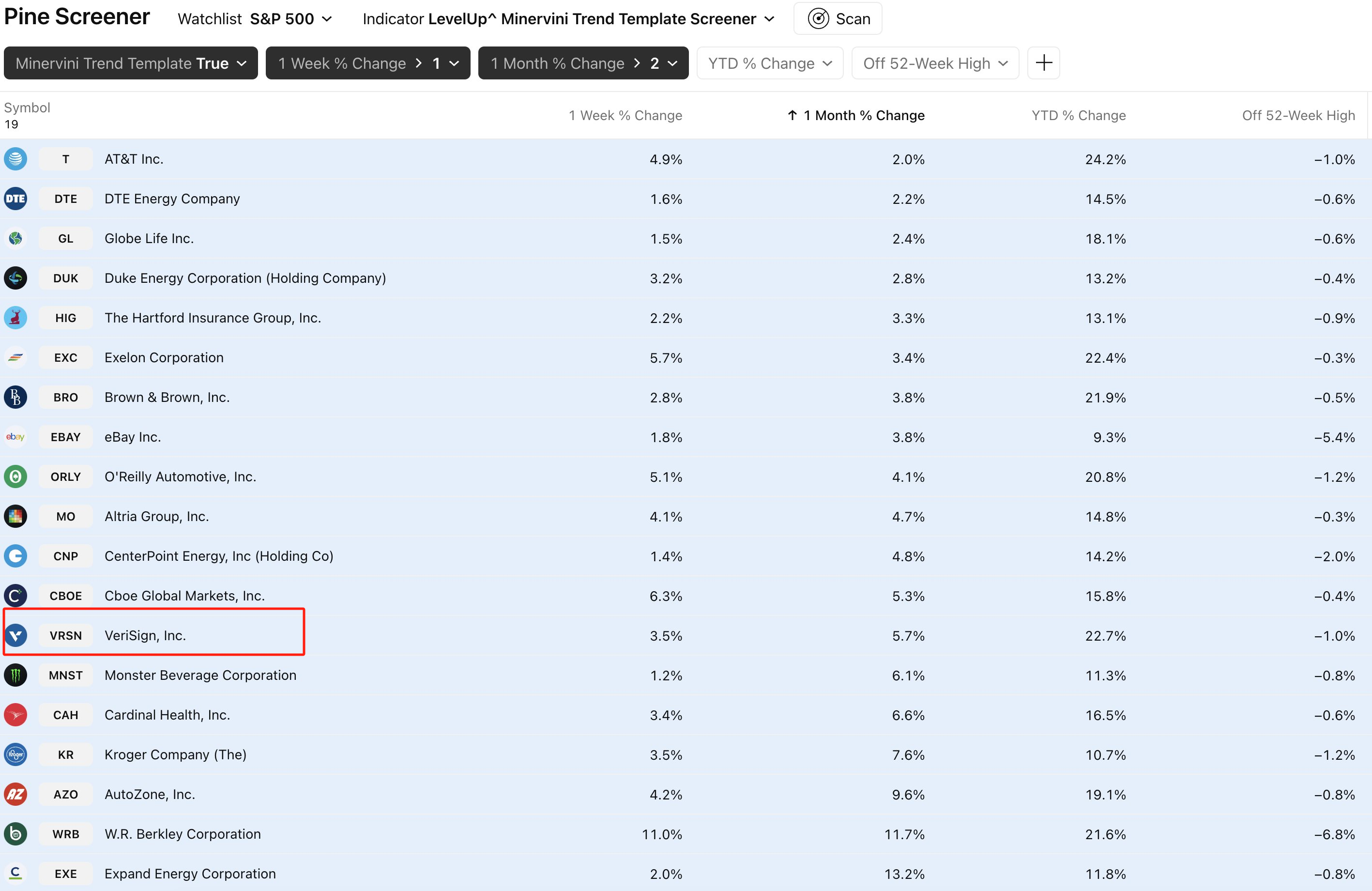Viewport: 1372px width, 891px height.
Task: Click AT&T's 24.2% YTD change value
Action: pos(1105,159)
